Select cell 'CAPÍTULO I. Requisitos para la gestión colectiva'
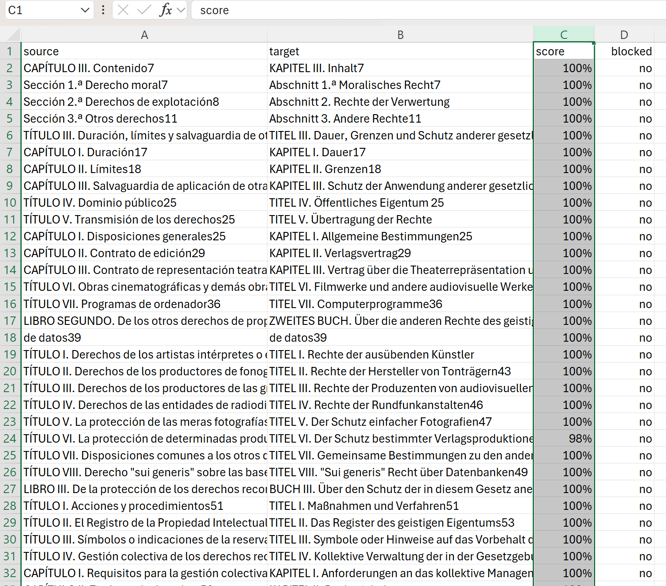The height and width of the screenshot is (586, 666). (144, 573)
